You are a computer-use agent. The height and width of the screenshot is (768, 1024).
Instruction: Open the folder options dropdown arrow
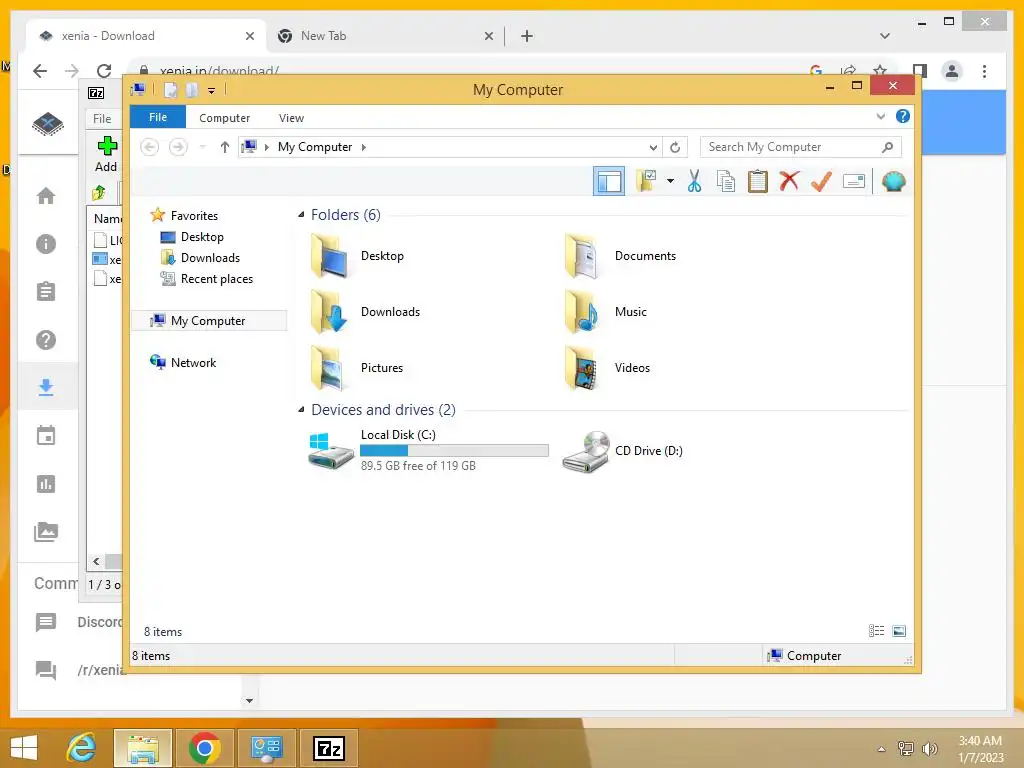point(670,181)
